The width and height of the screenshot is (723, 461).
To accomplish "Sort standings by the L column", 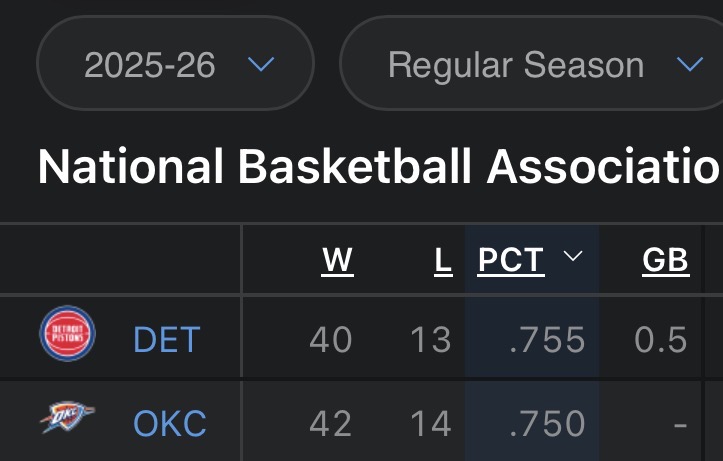I will click(442, 260).
